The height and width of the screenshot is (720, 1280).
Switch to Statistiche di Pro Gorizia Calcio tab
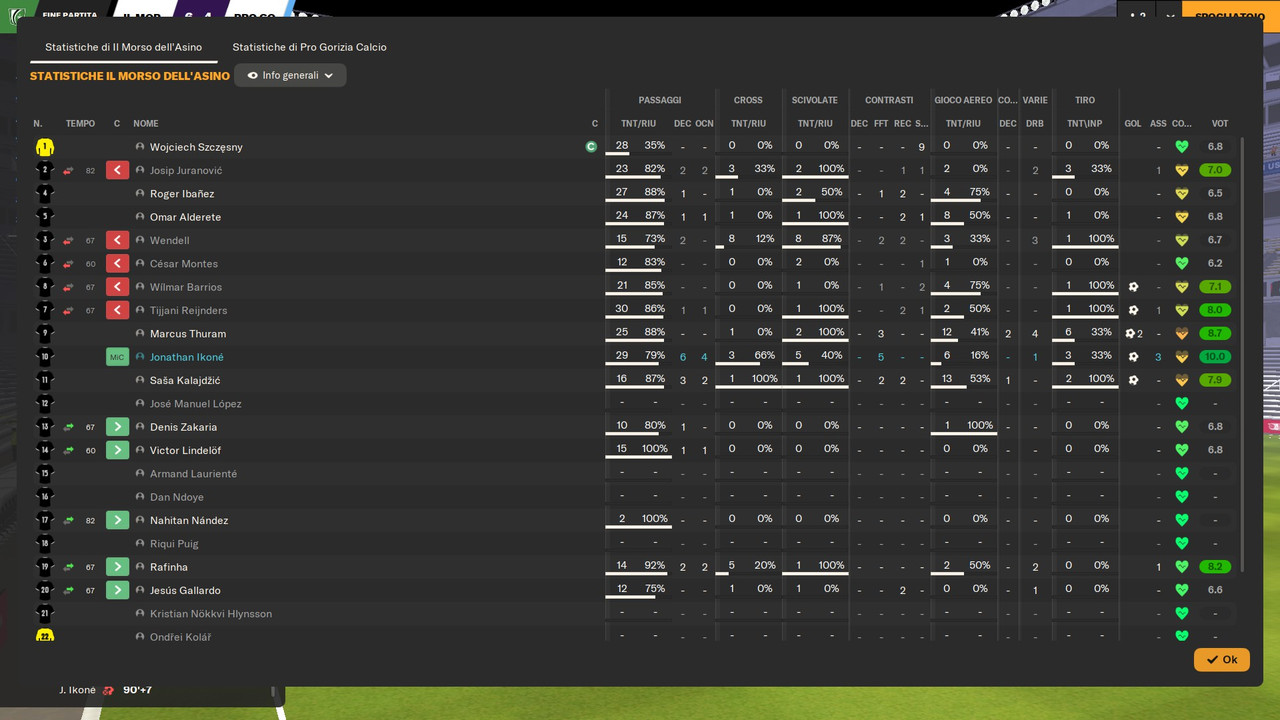click(x=309, y=47)
